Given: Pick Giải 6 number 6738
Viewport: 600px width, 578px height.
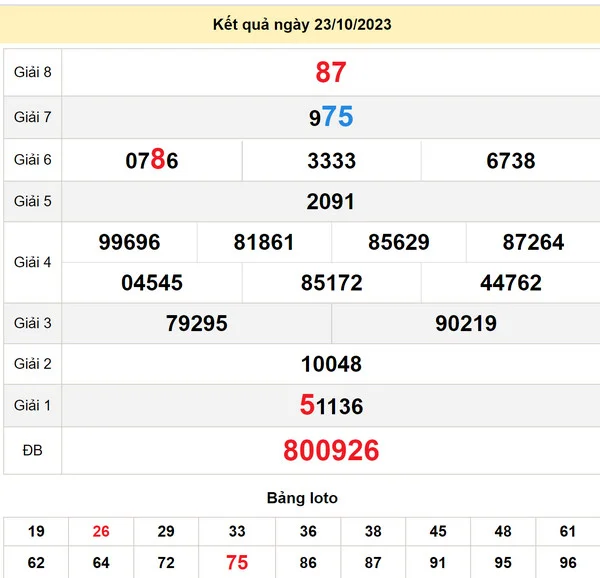Looking at the screenshot, I should [510, 160].
